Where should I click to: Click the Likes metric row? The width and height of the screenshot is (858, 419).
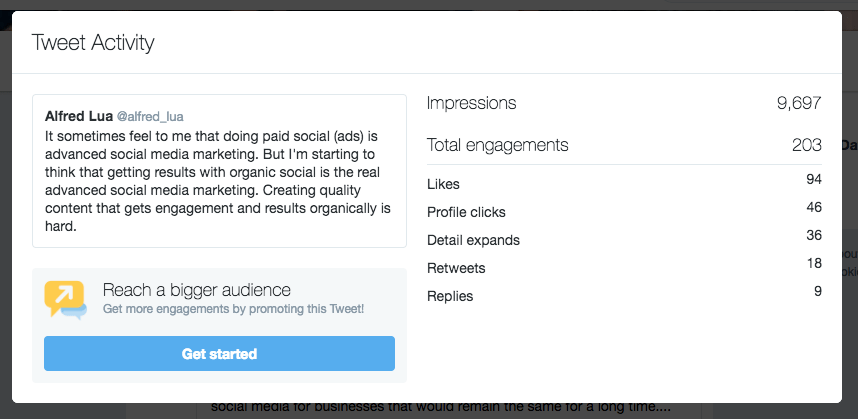[x=624, y=184]
